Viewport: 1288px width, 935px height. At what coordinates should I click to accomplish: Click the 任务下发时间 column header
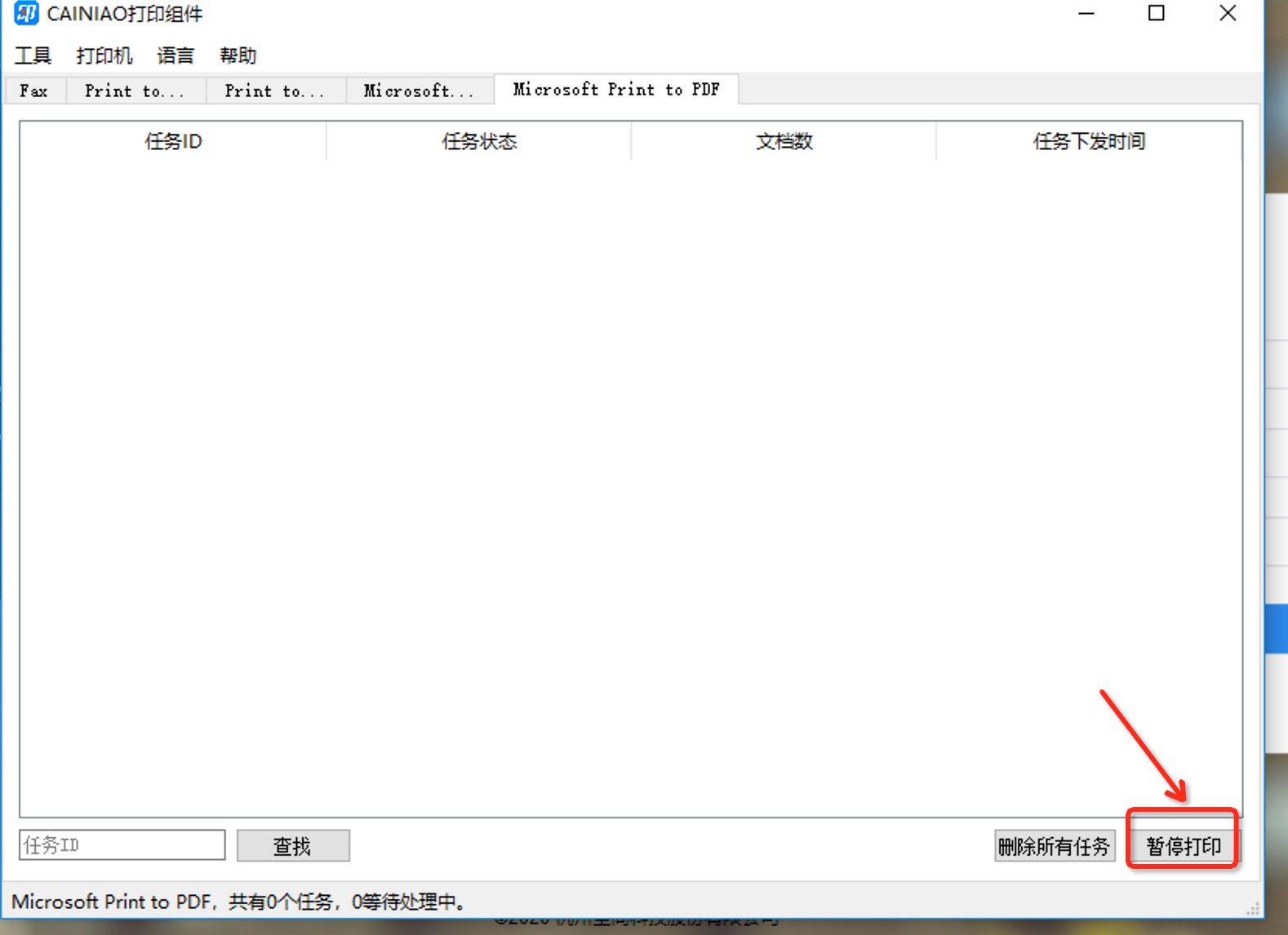click(1089, 141)
